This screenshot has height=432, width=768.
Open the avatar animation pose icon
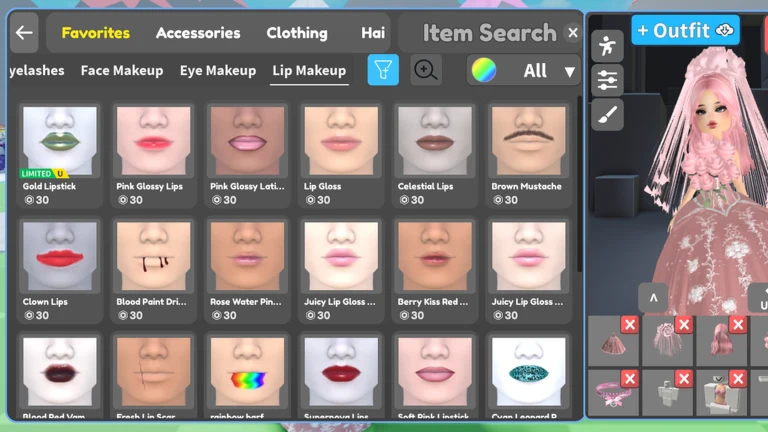[x=607, y=46]
